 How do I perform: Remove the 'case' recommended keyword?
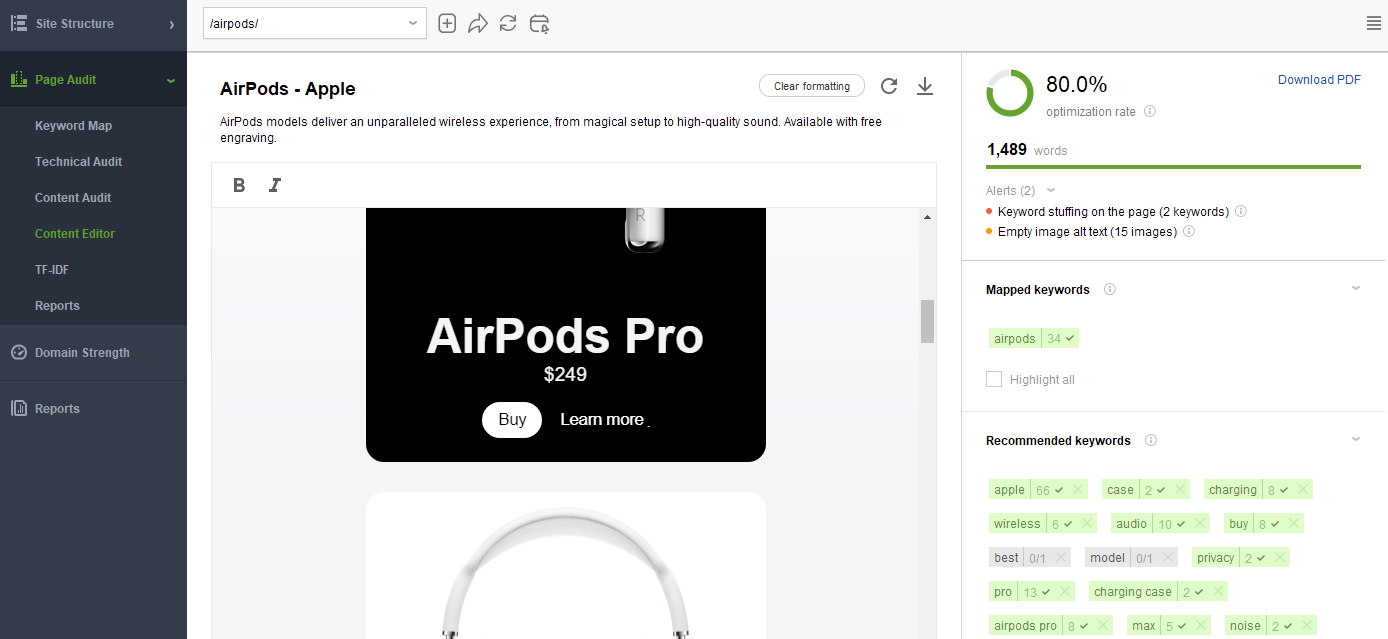[1181, 490]
